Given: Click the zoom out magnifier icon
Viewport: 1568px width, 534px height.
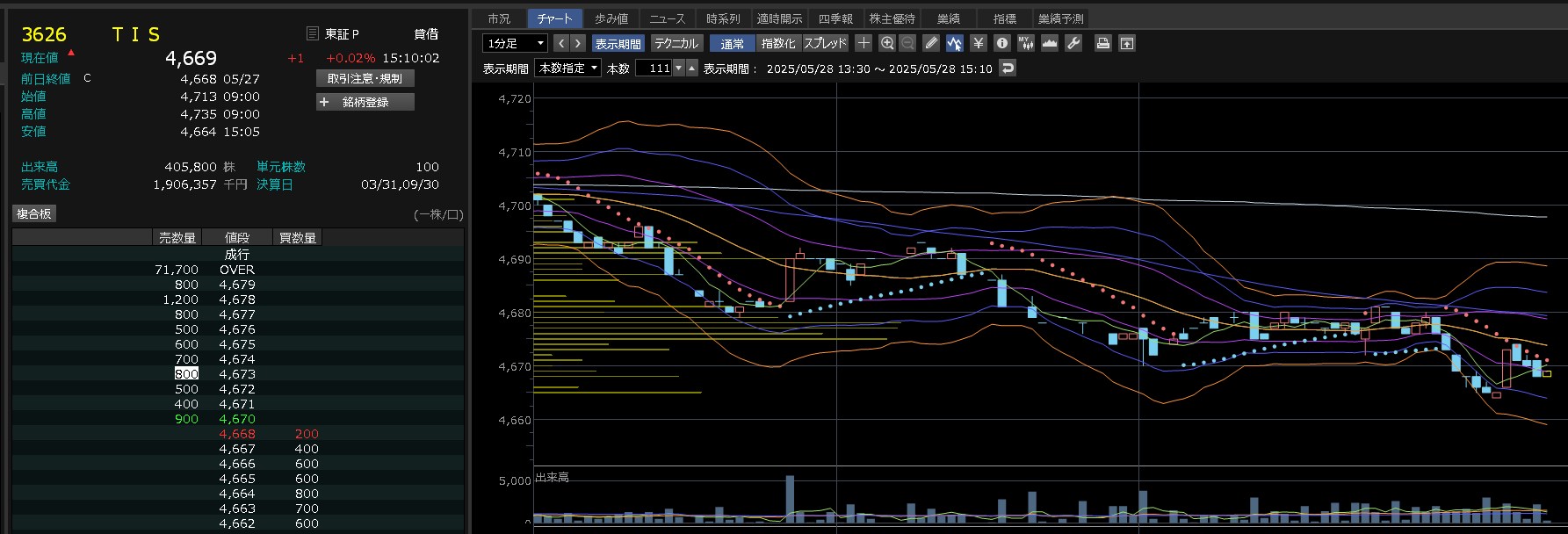Looking at the screenshot, I should point(907,43).
